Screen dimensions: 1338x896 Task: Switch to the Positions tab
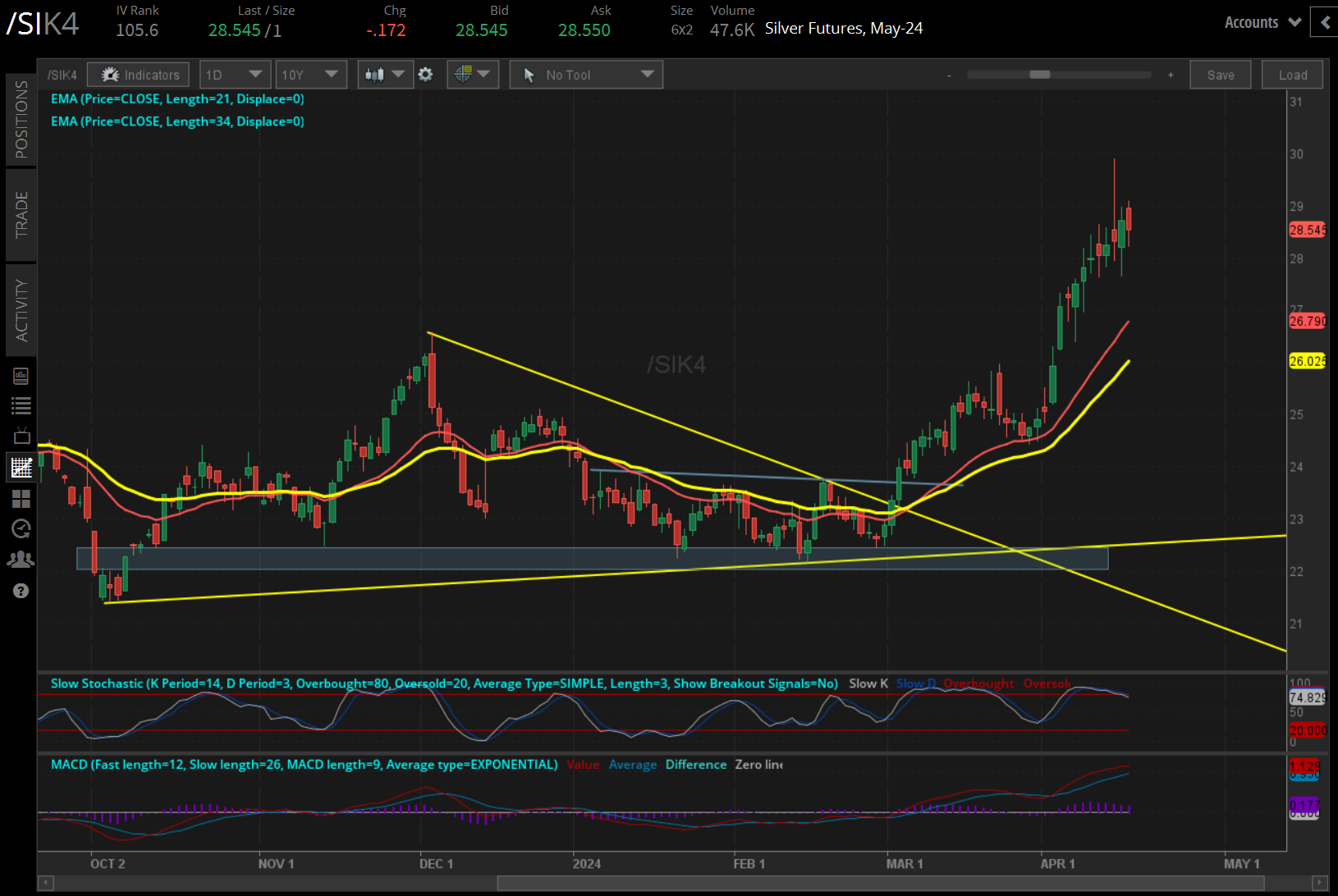[x=21, y=119]
